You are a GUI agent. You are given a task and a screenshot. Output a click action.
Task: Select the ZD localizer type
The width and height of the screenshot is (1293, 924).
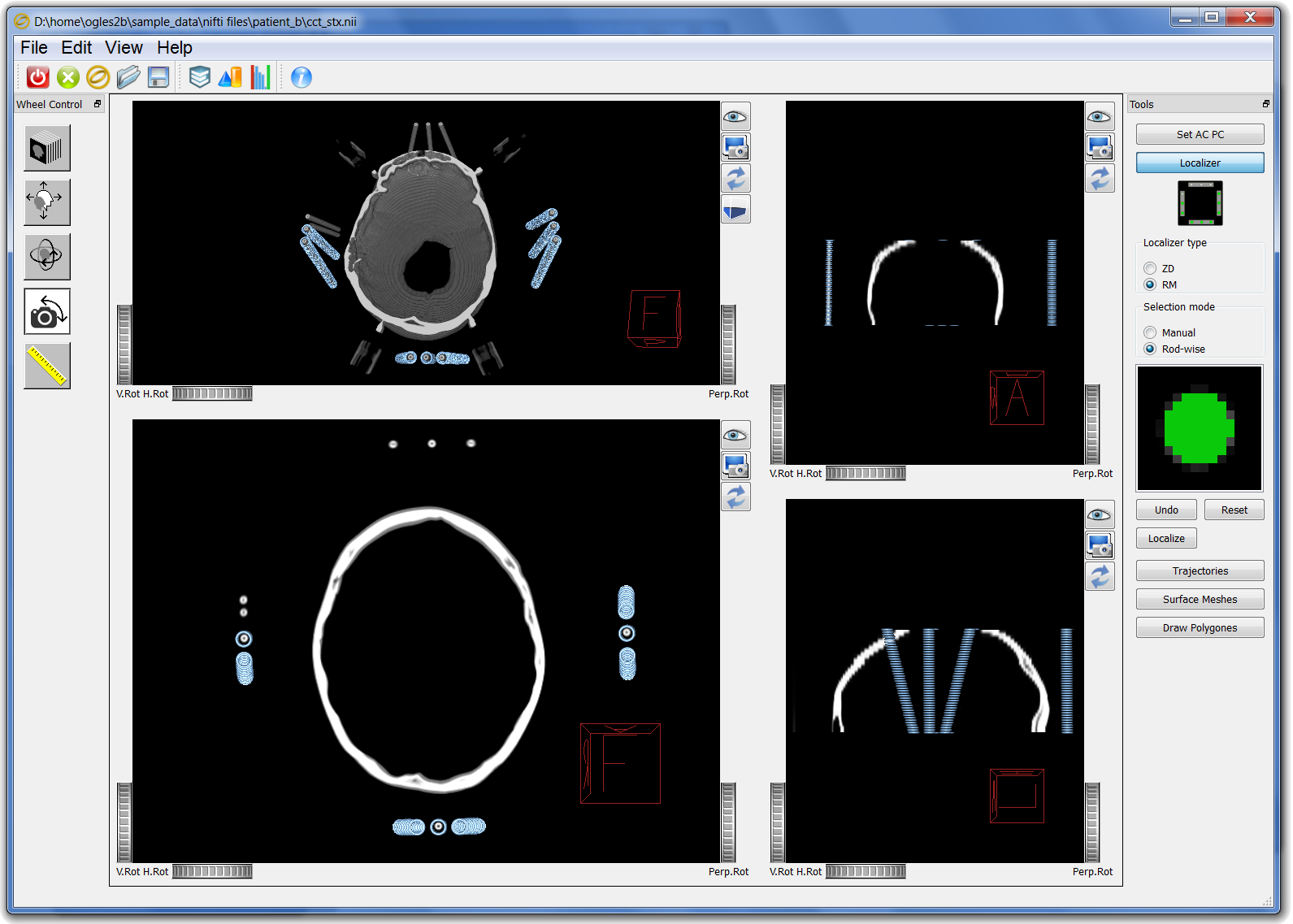(x=1150, y=268)
